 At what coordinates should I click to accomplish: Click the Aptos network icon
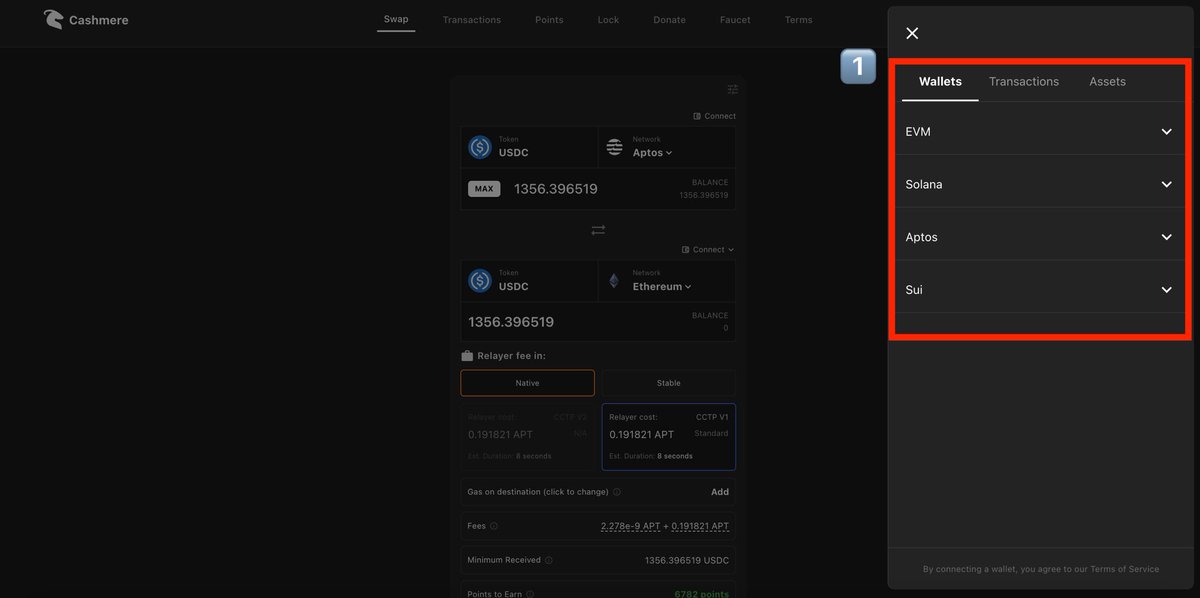pos(615,147)
